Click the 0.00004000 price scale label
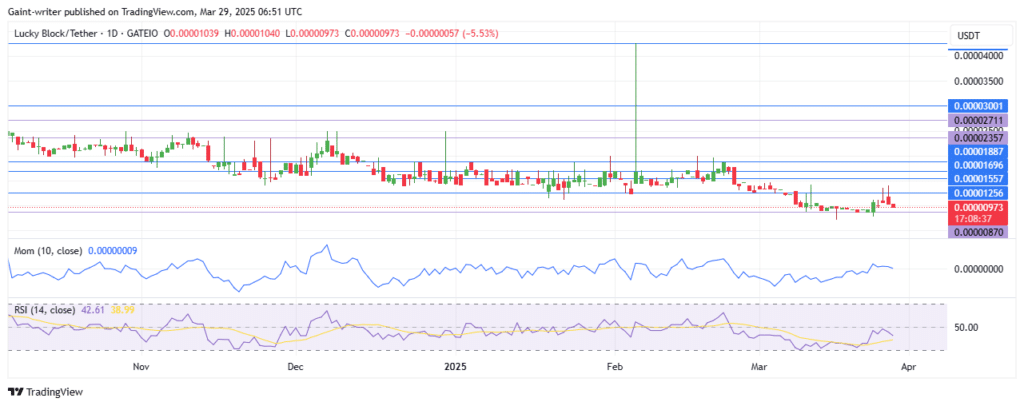1024x406 pixels. pyautogui.click(x=979, y=56)
